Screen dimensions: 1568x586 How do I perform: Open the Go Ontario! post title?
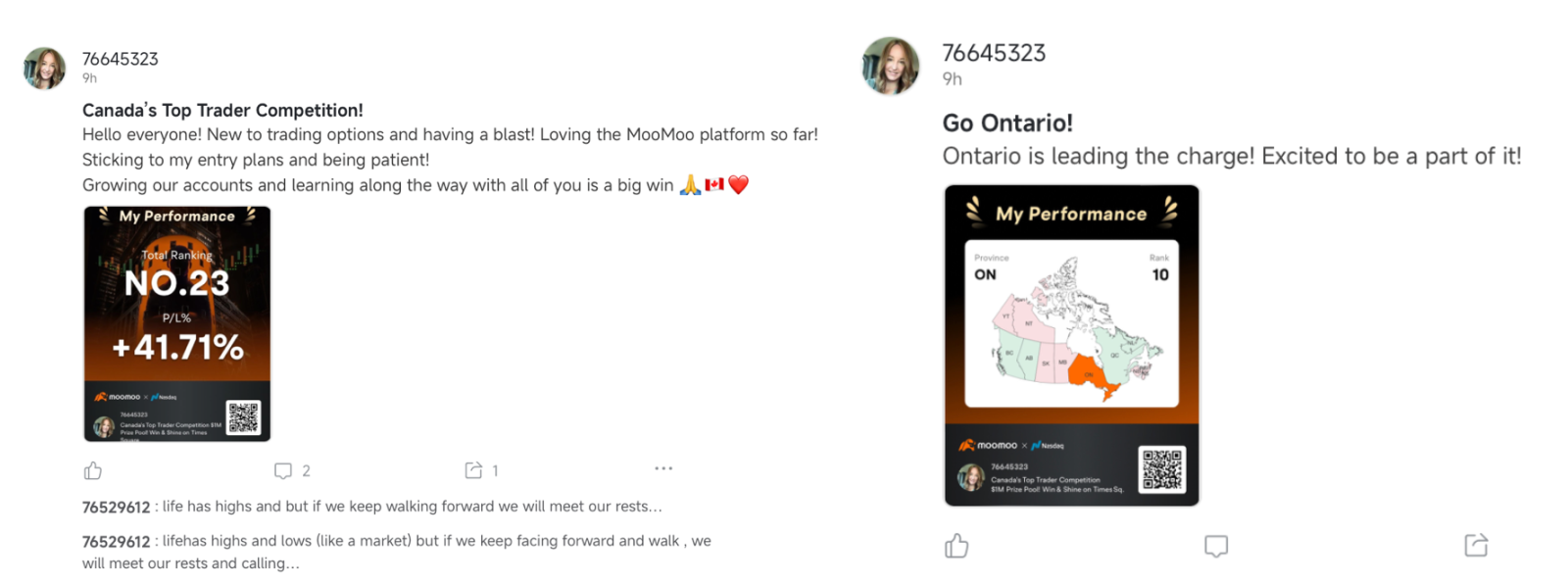point(1007,123)
